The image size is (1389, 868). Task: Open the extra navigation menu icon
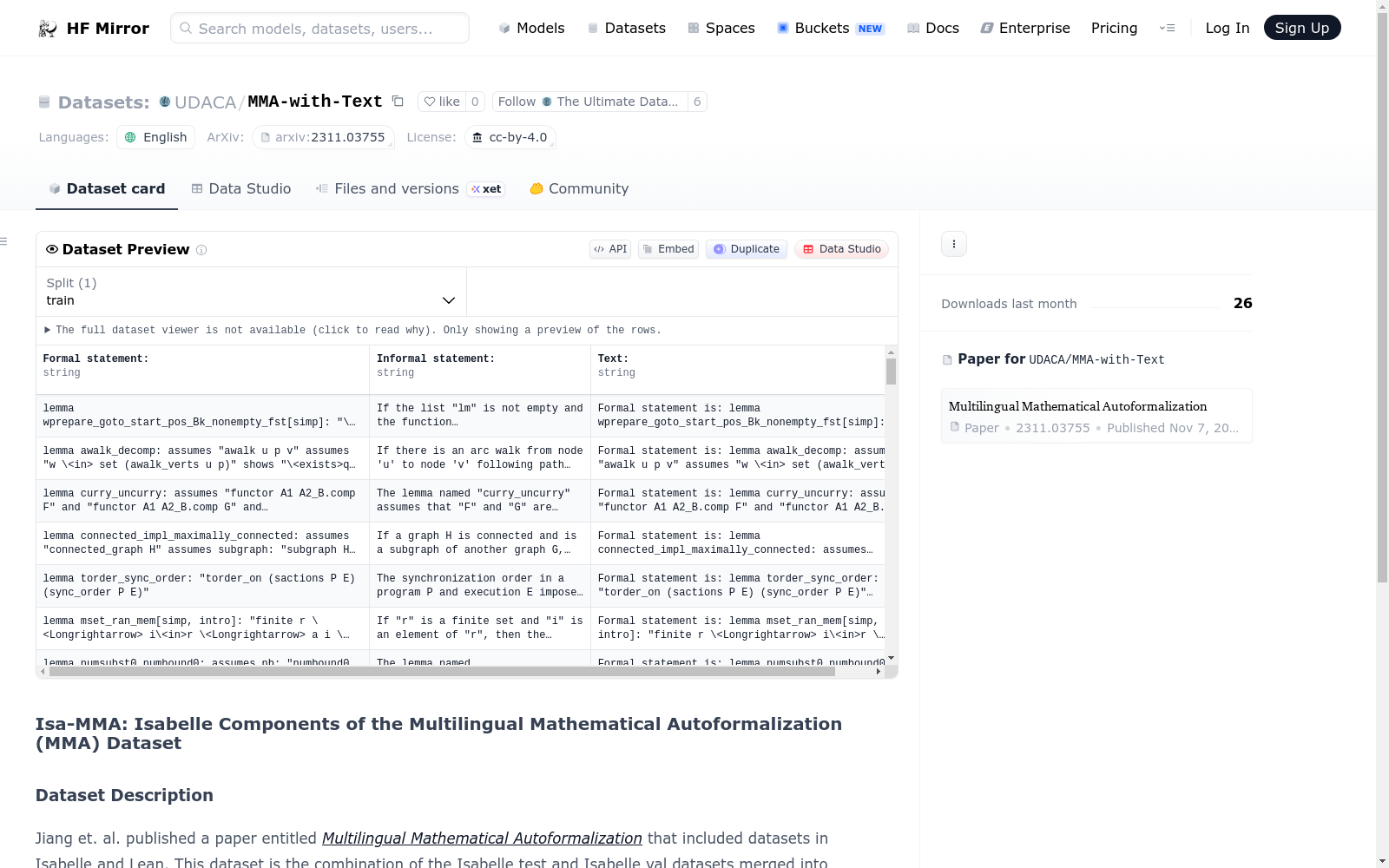pyautogui.click(x=1167, y=28)
